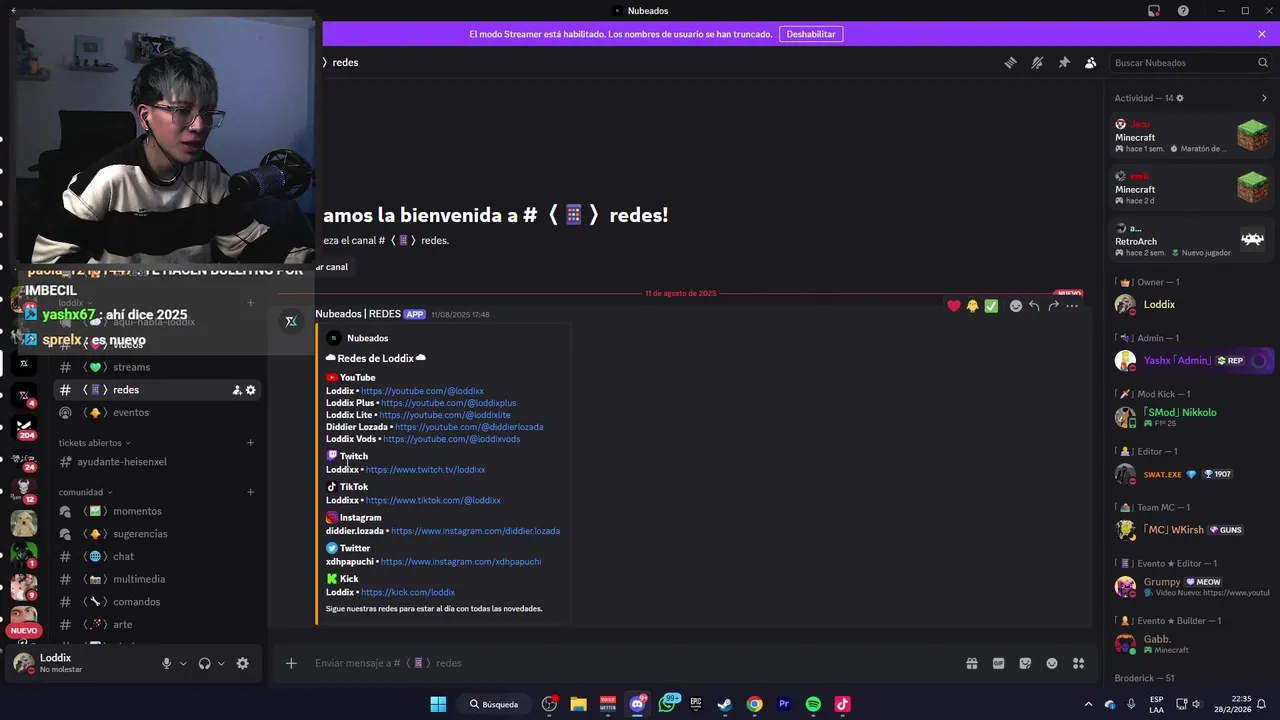Toggle the member list icon
1280x720 pixels.
tap(1091, 62)
